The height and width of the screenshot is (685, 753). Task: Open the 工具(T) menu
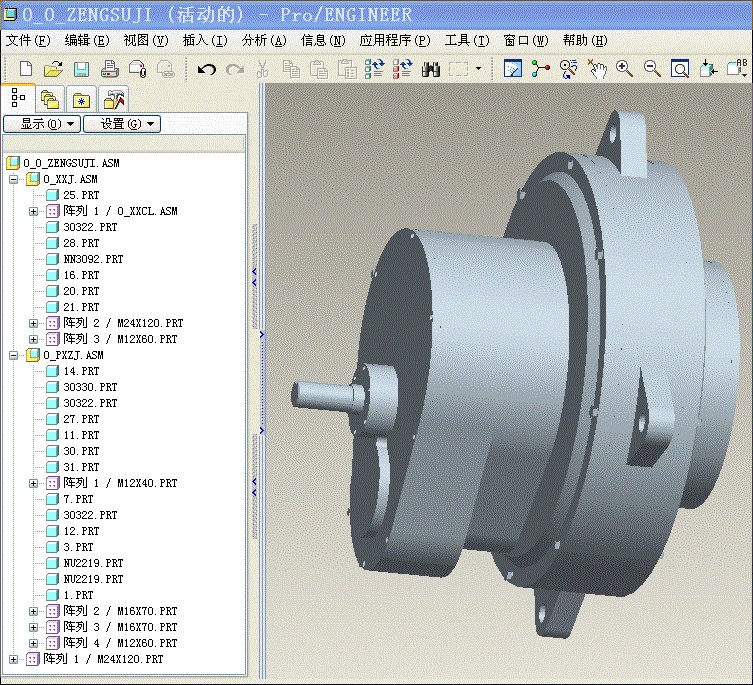click(x=467, y=40)
